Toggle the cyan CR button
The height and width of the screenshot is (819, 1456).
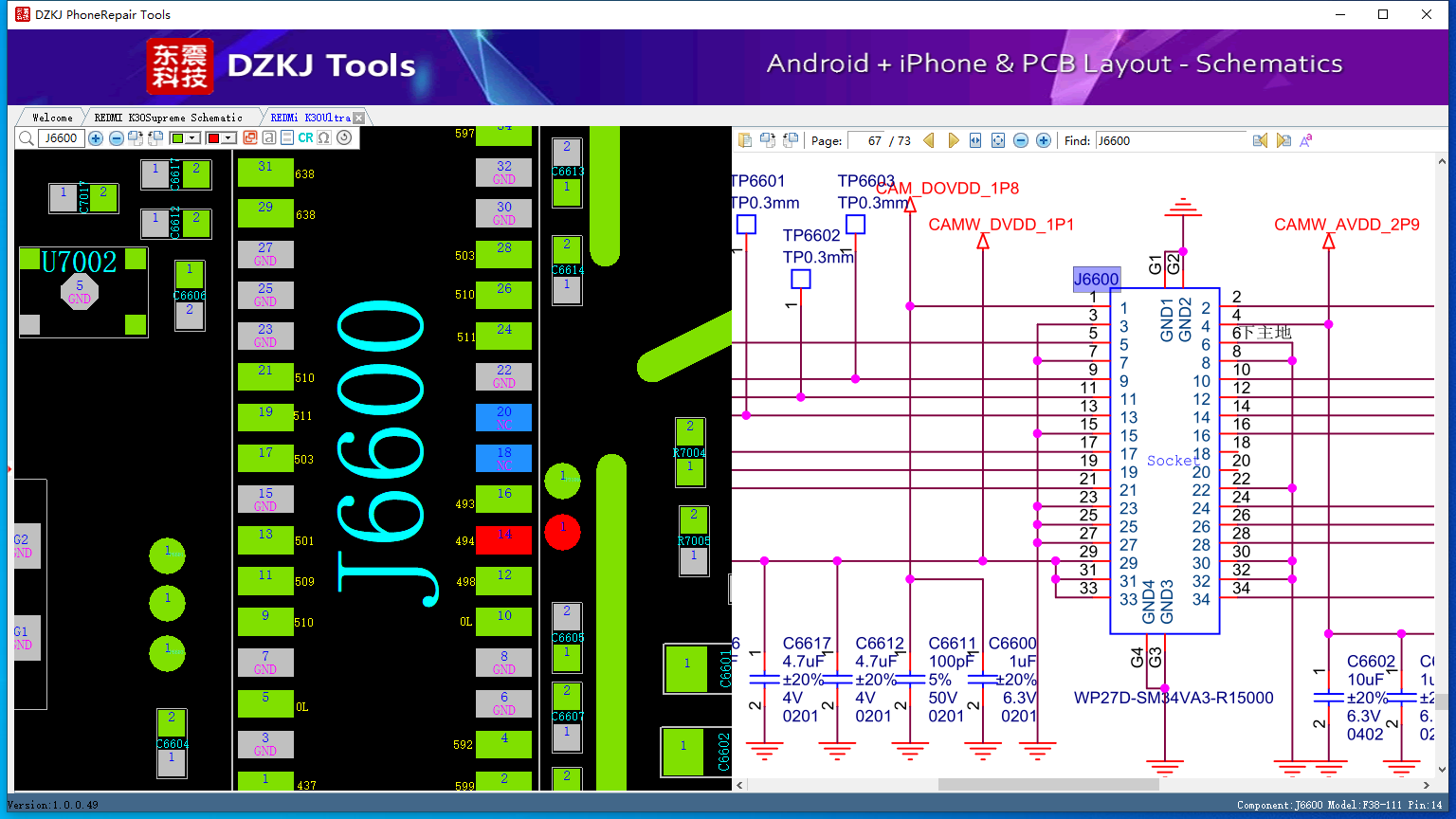click(305, 137)
